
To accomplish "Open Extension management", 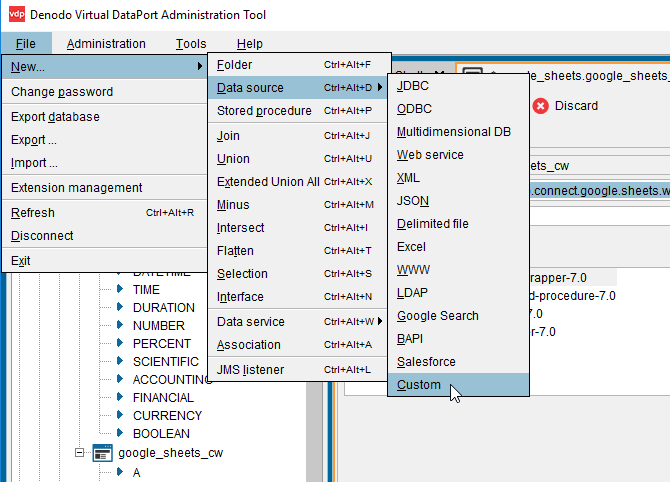I will (x=105, y=188).
